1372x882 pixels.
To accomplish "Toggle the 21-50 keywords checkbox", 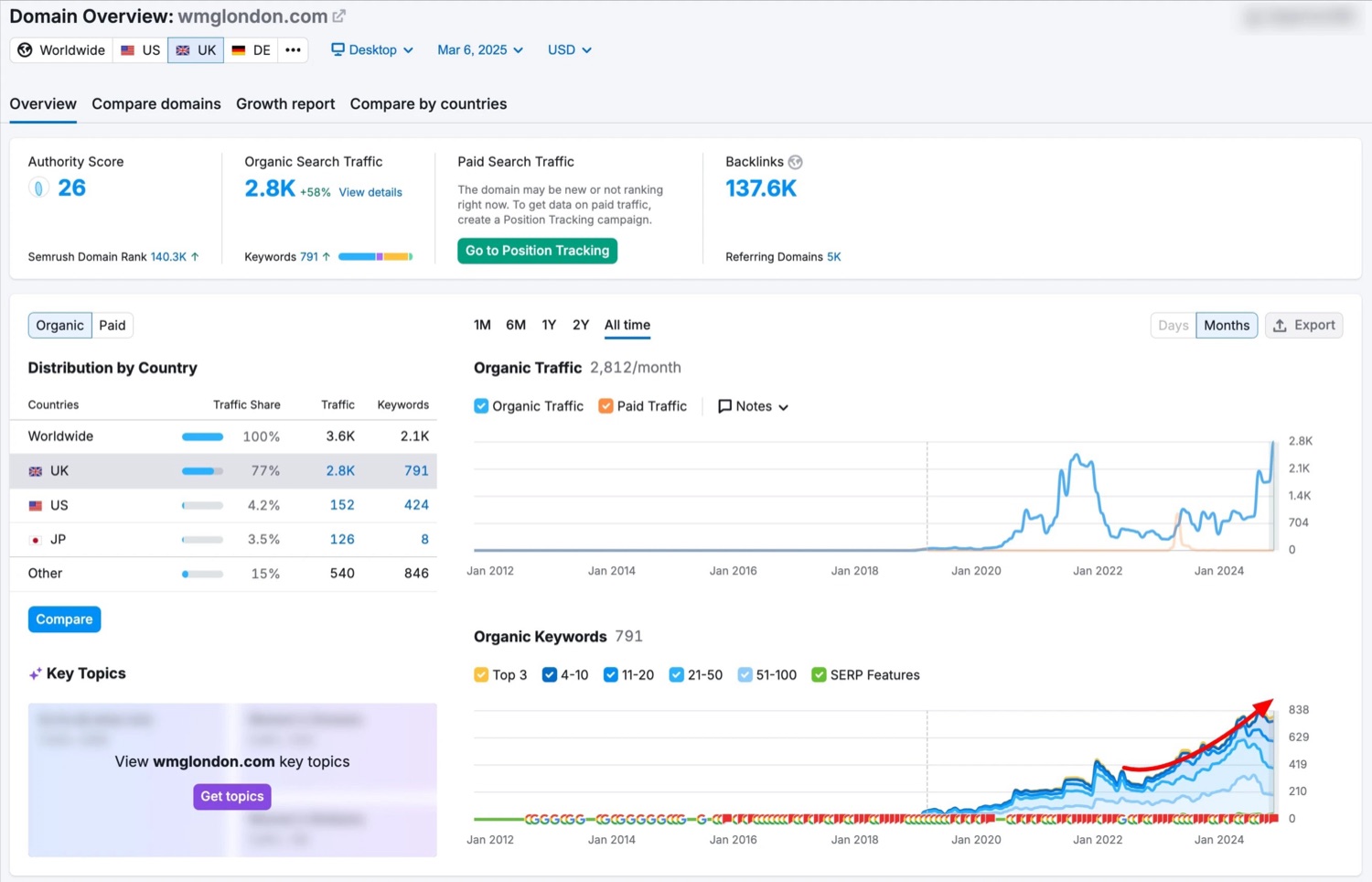I will [x=677, y=675].
